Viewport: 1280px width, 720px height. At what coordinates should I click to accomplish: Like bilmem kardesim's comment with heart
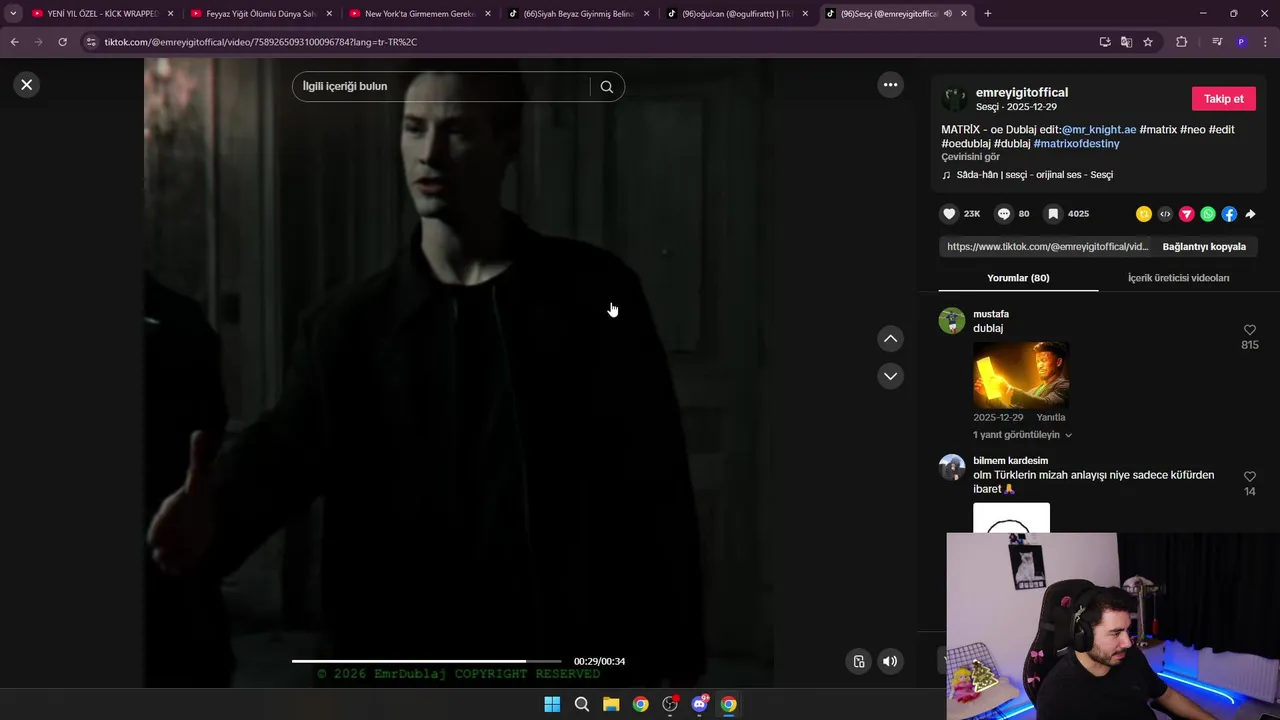(1250, 477)
